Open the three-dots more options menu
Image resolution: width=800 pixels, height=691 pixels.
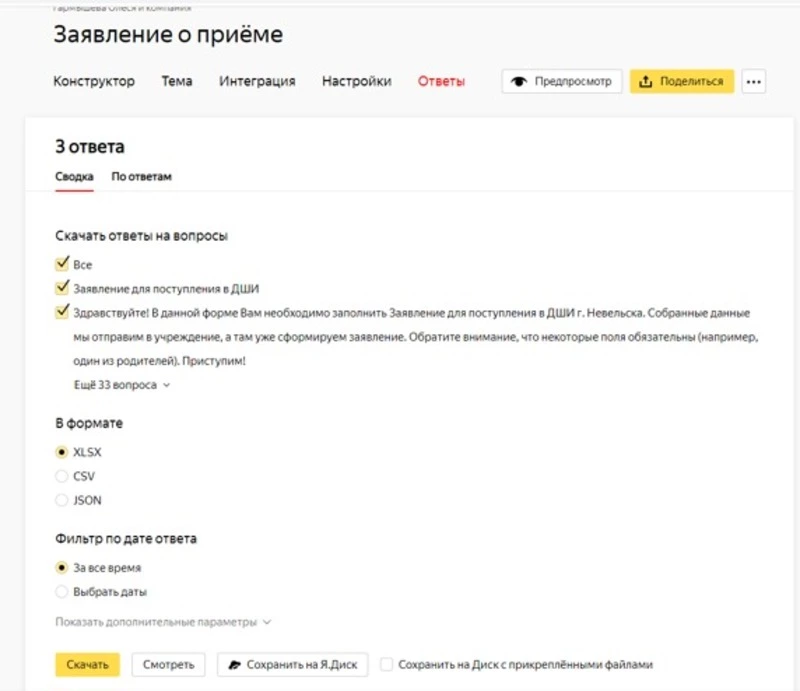tap(753, 82)
